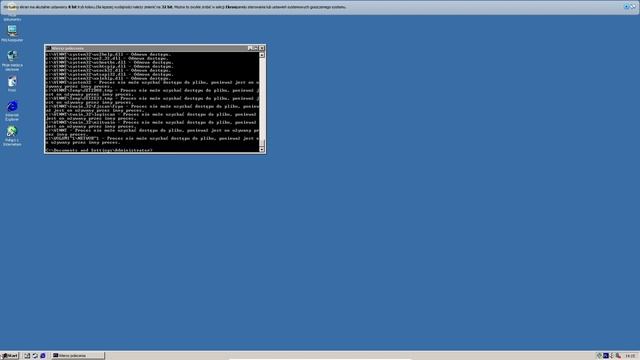Image resolution: width=640 pixels, height=360 pixels.
Task: Close the Wiersz polecenia window
Action: pyautogui.click(x=262, y=48)
